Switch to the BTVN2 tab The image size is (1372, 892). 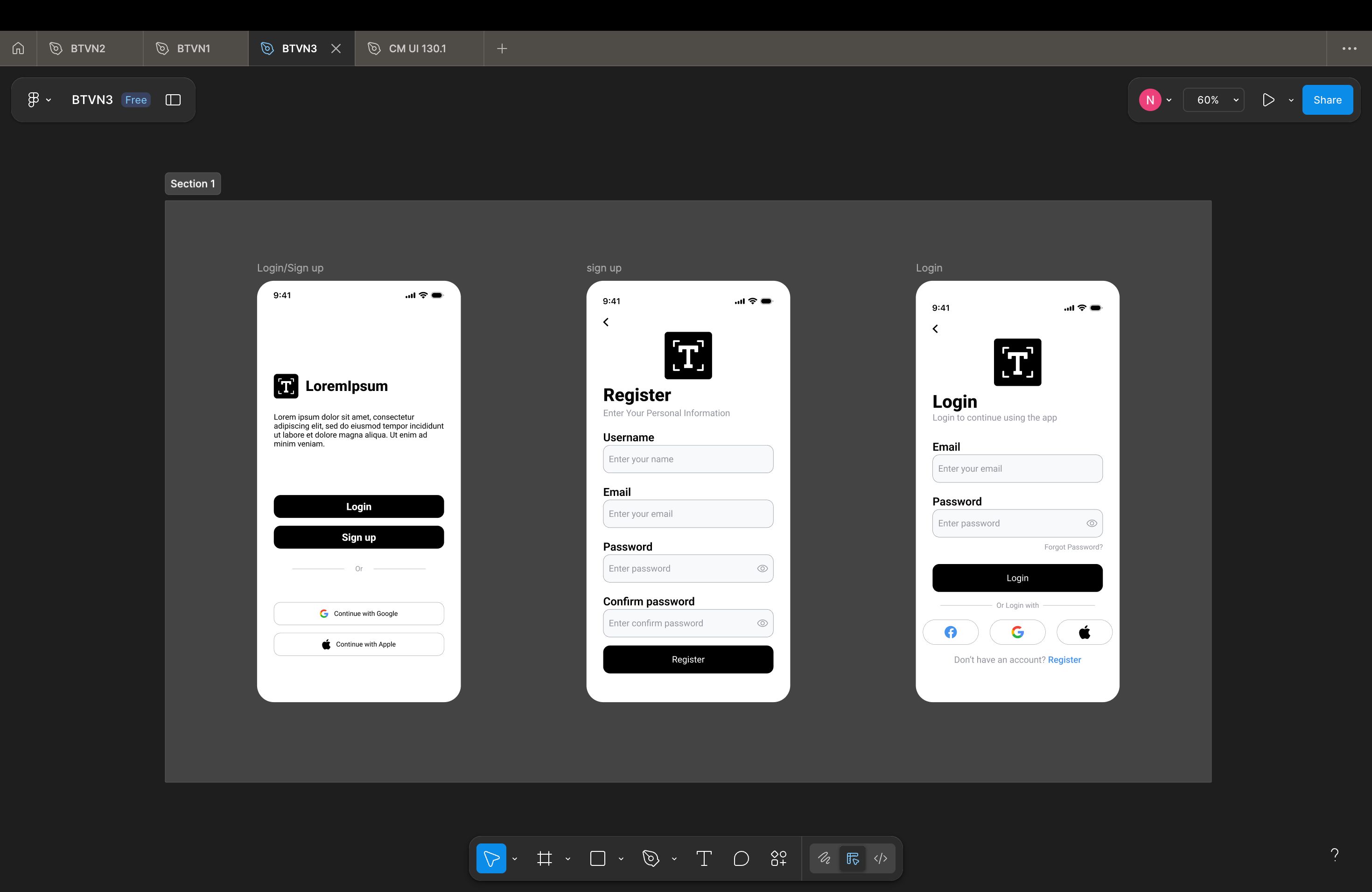[x=90, y=49]
